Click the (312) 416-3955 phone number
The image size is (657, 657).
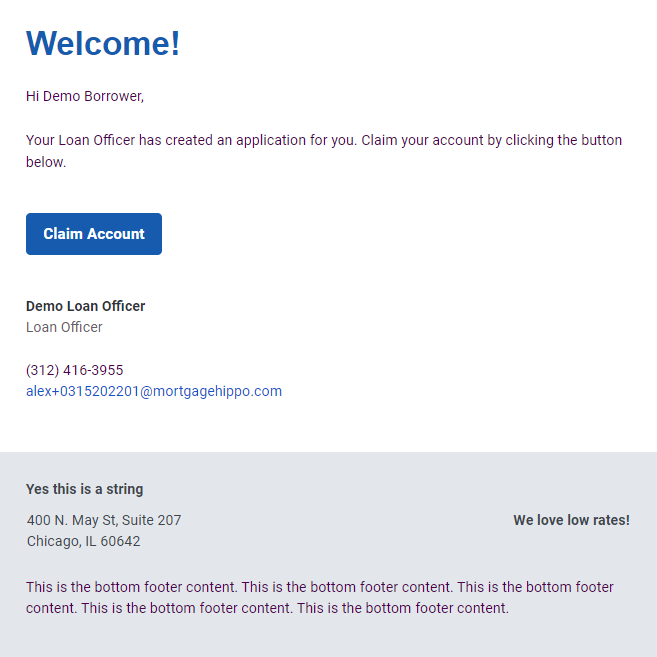pyautogui.click(x=75, y=370)
